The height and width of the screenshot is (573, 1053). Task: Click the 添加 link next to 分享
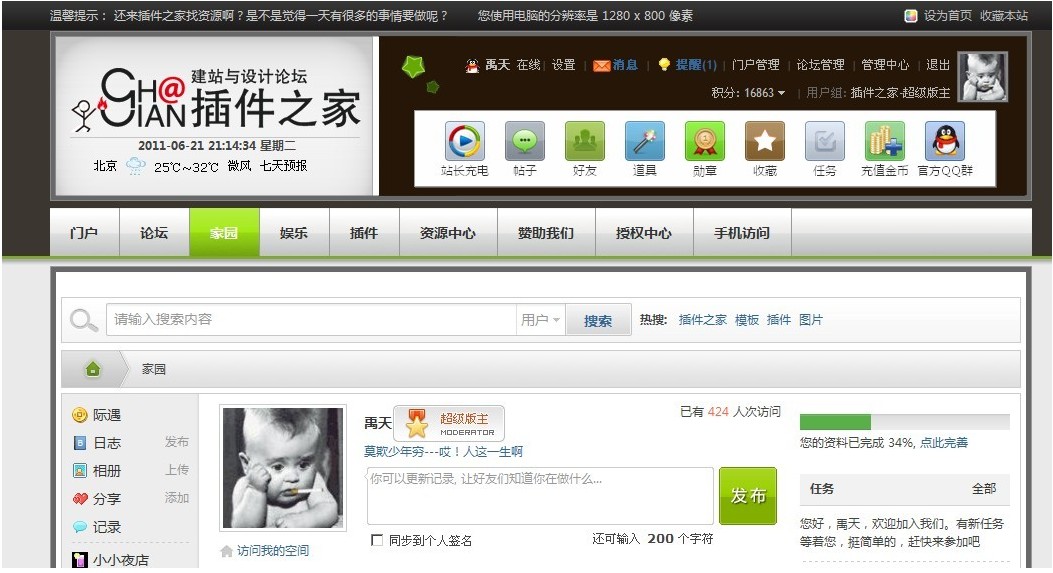coord(177,498)
